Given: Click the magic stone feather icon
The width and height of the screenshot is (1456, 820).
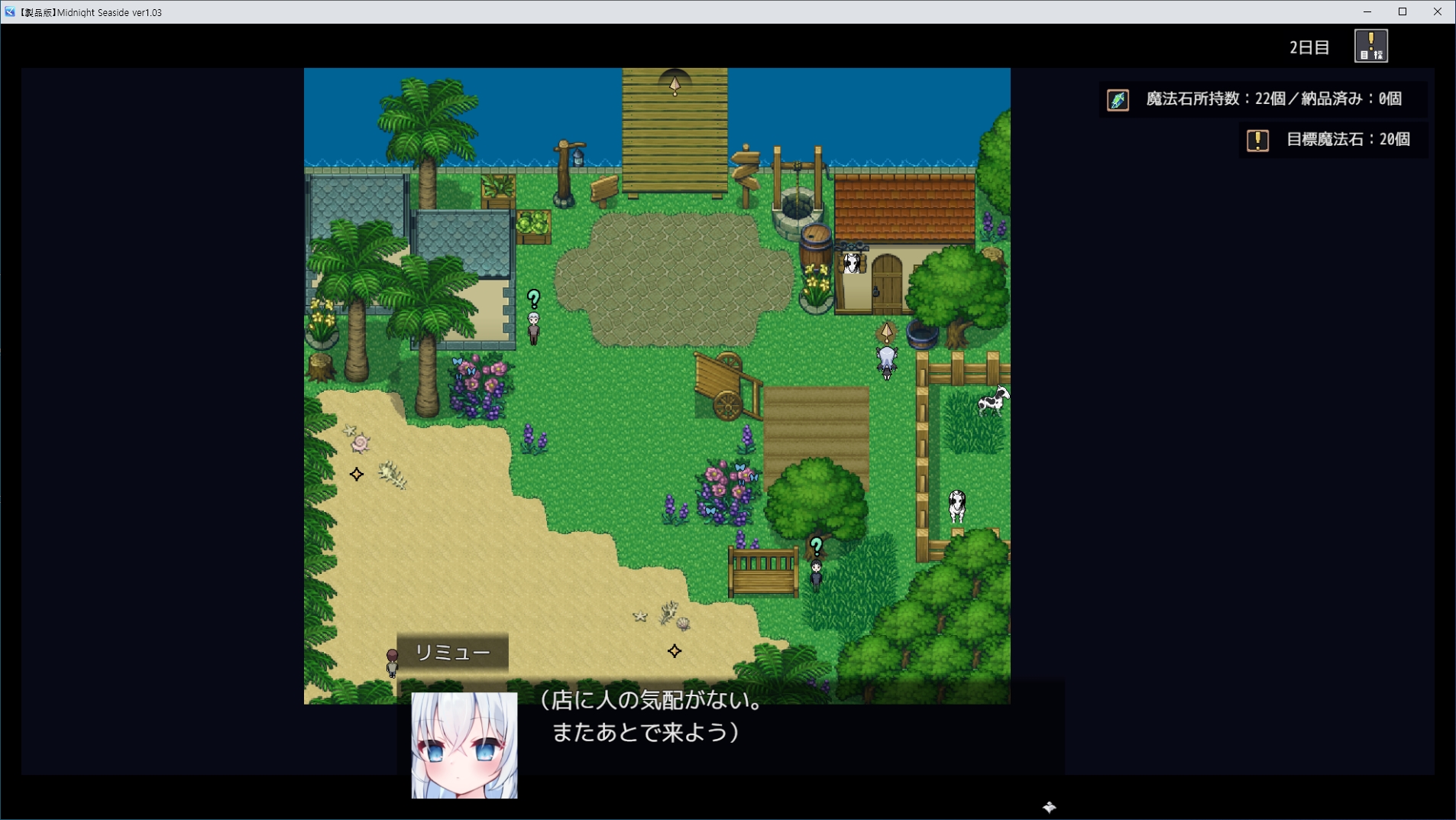Looking at the screenshot, I should click(x=1118, y=100).
